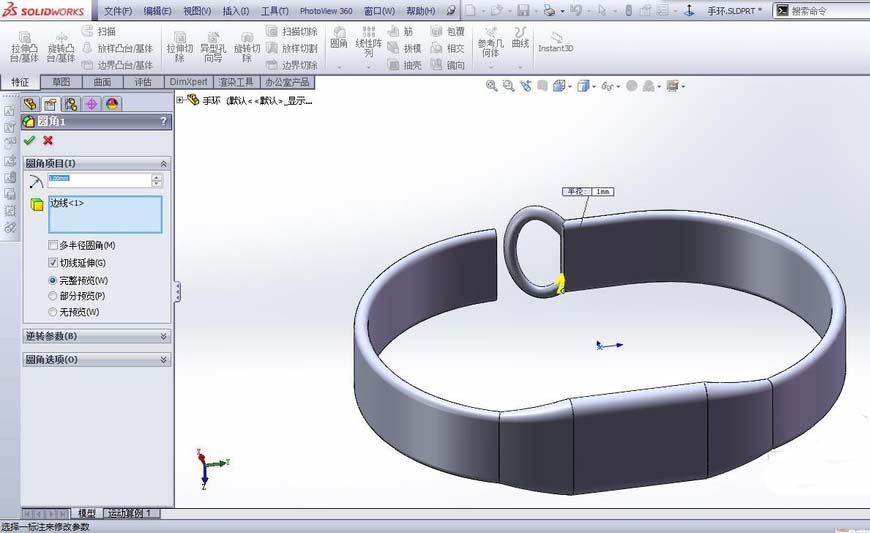Uncheck the 切线延伸 checkbox
This screenshot has height=533, width=870.
(x=53, y=262)
